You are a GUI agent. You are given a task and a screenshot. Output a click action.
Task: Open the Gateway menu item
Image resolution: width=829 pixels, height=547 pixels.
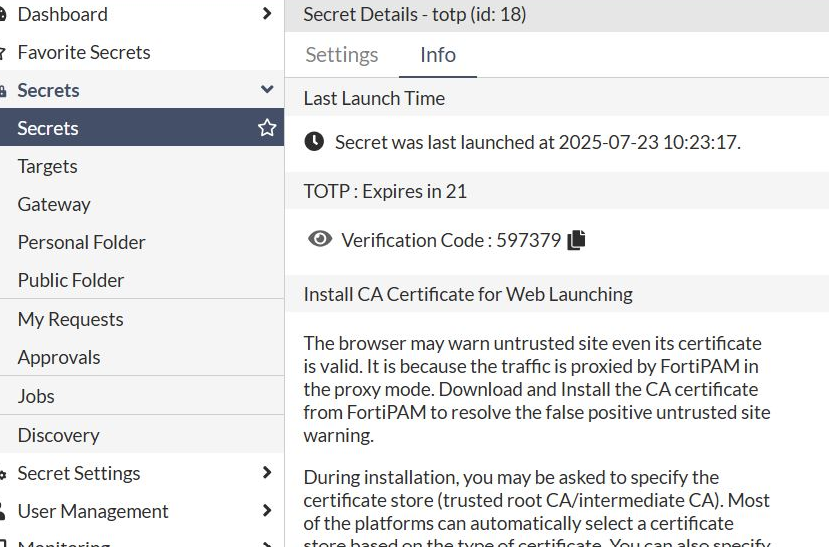[x=54, y=204]
